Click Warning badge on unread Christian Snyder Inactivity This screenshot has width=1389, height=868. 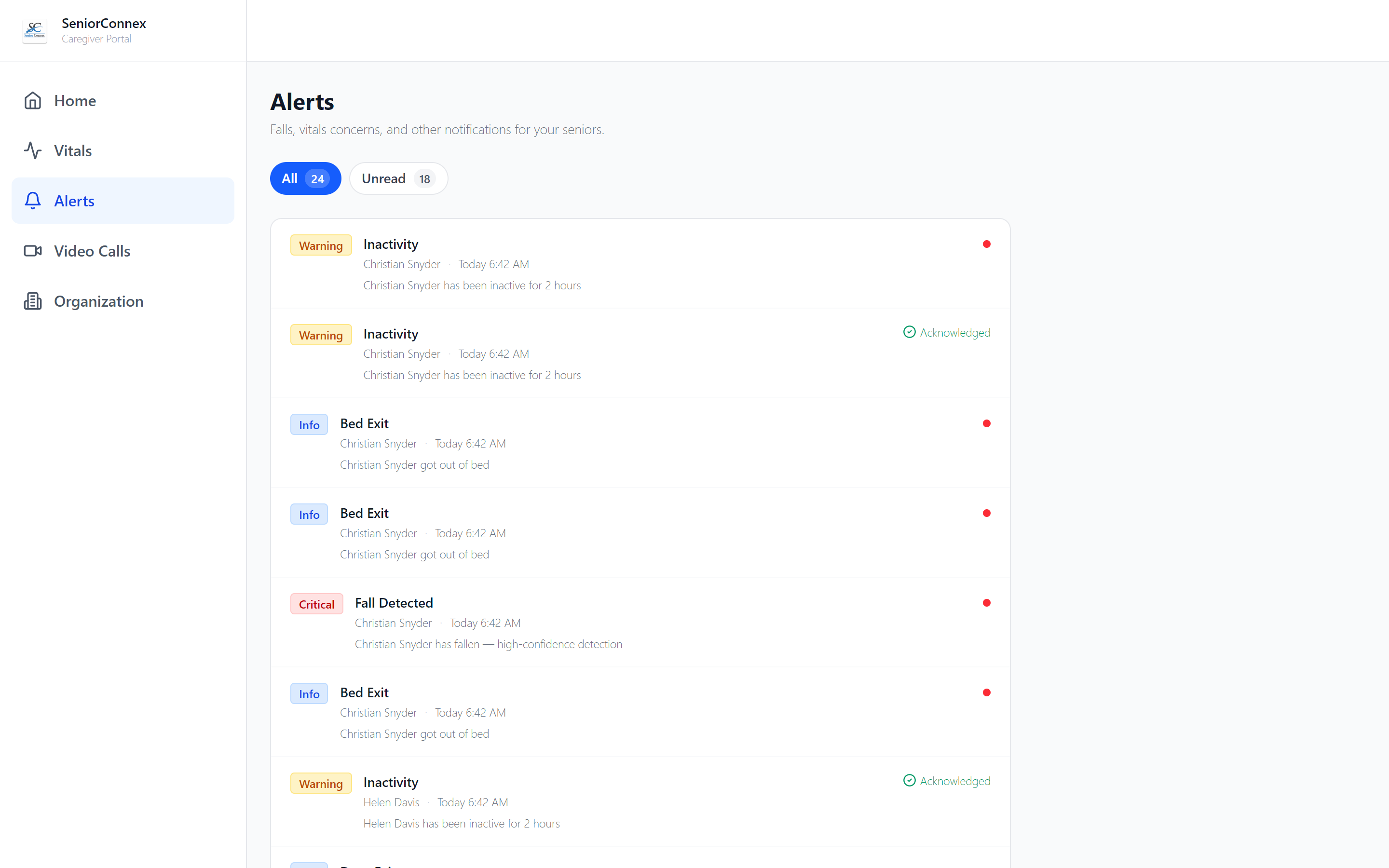pos(321,245)
